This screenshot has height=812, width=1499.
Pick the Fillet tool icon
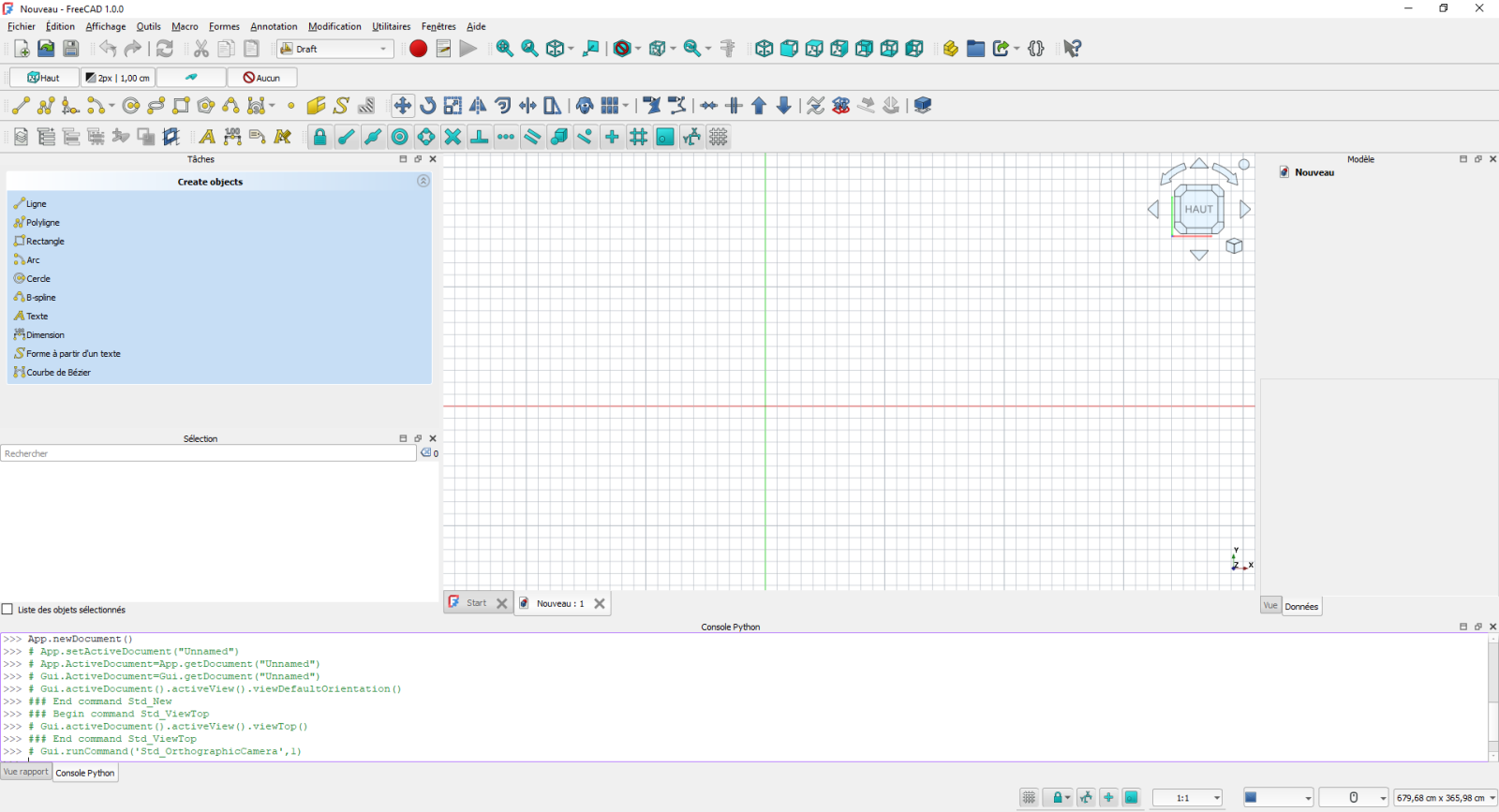[70, 106]
